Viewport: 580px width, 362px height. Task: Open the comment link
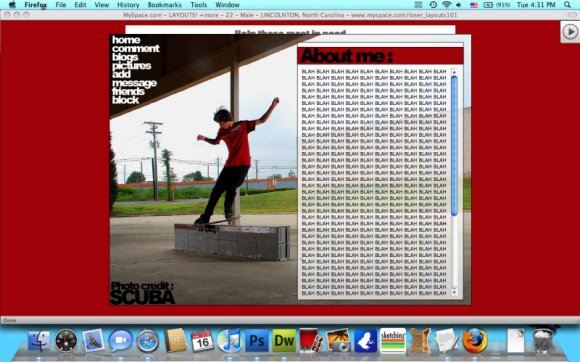tap(136, 48)
